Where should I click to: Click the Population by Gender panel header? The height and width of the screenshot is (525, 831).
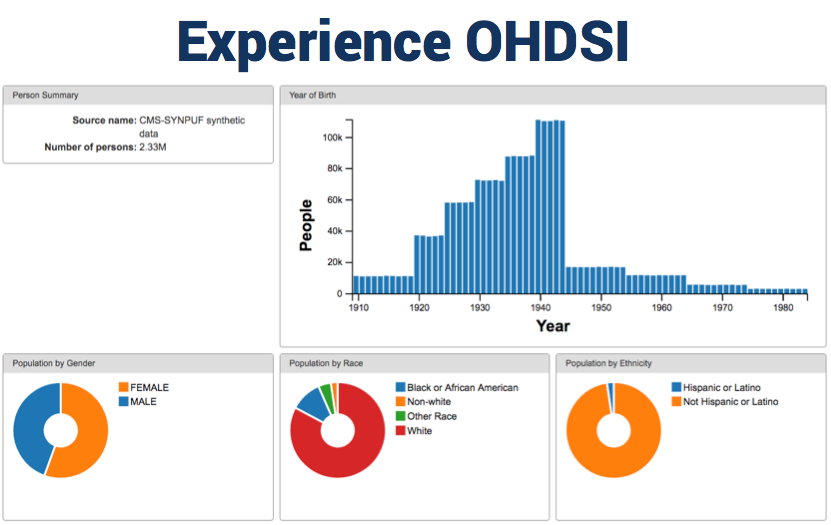coord(138,363)
